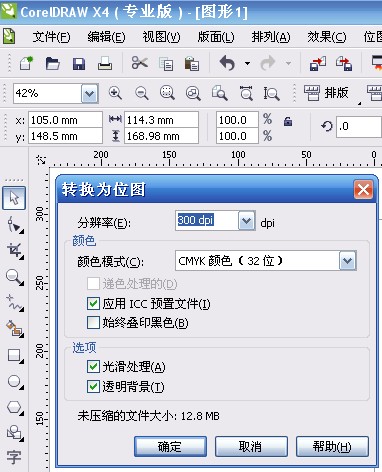Screen dimensions: 382x472
Task: Toggle the lock ratio padlock icon
Action: pyautogui.click(x=288, y=121)
